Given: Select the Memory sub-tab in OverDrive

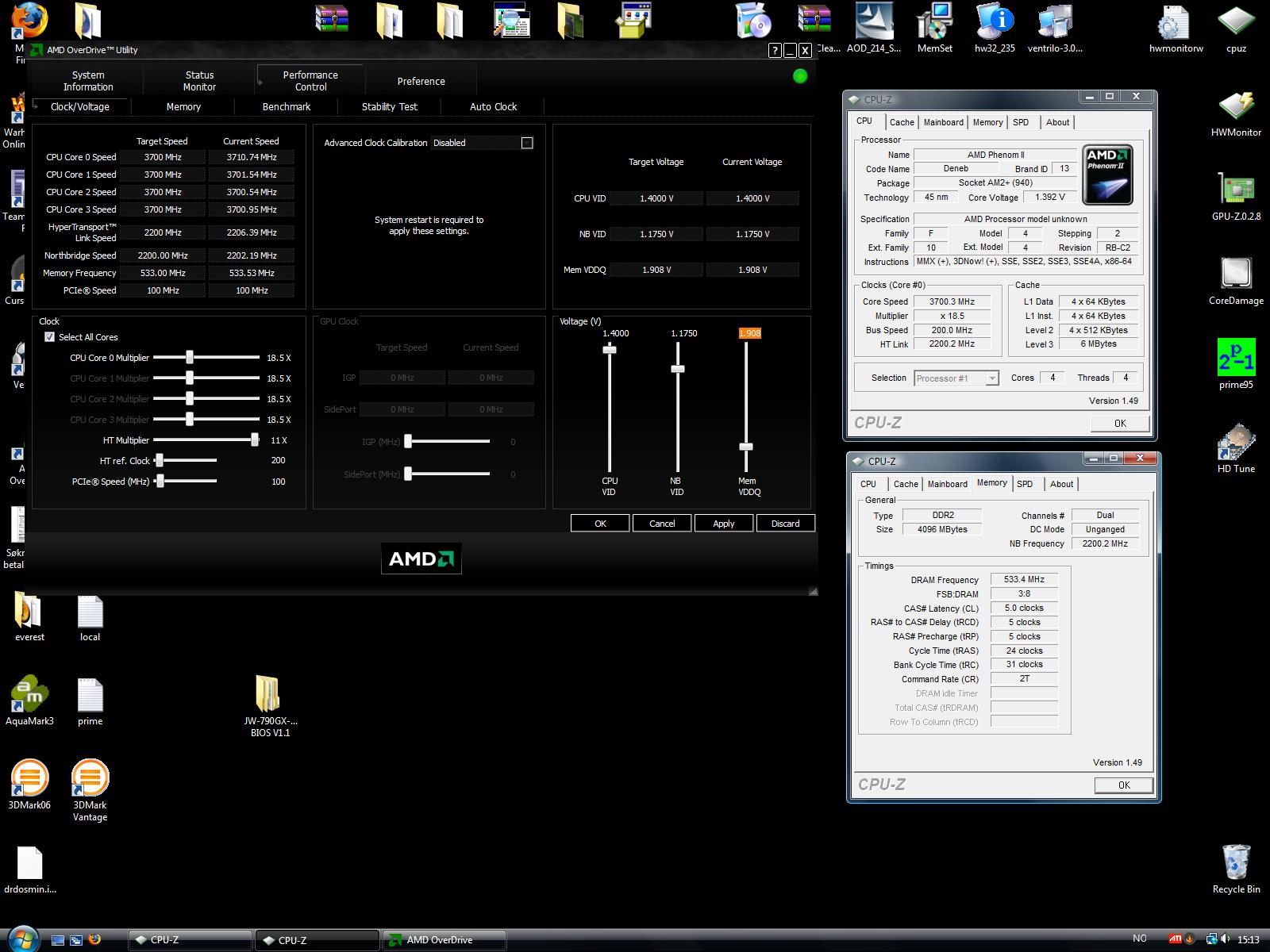Looking at the screenshot, I should point(183,106).
